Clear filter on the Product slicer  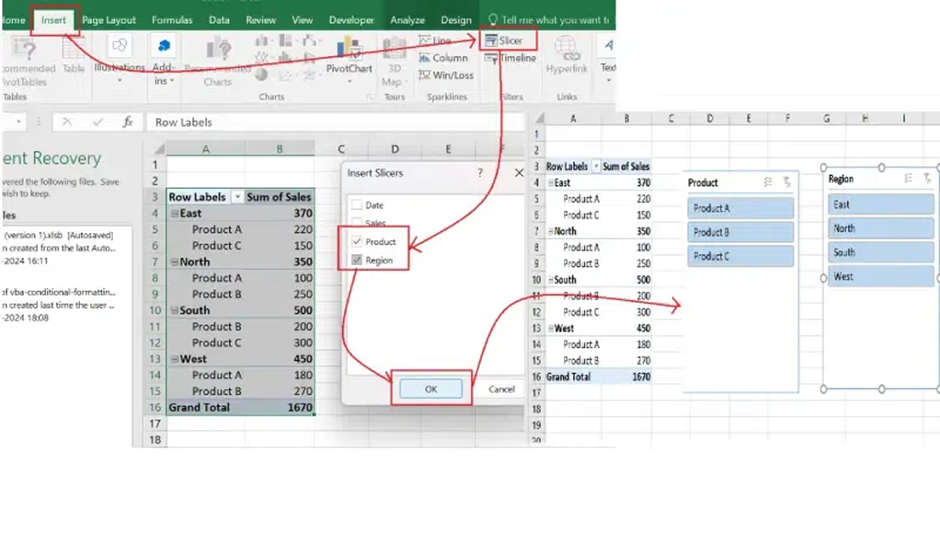[787, 182]
